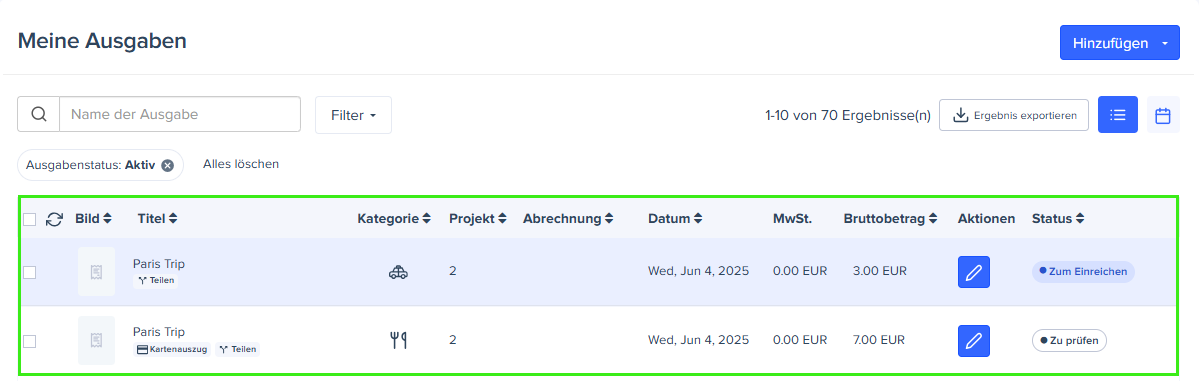Check the box for the Zum Einreichen expense

29,272
